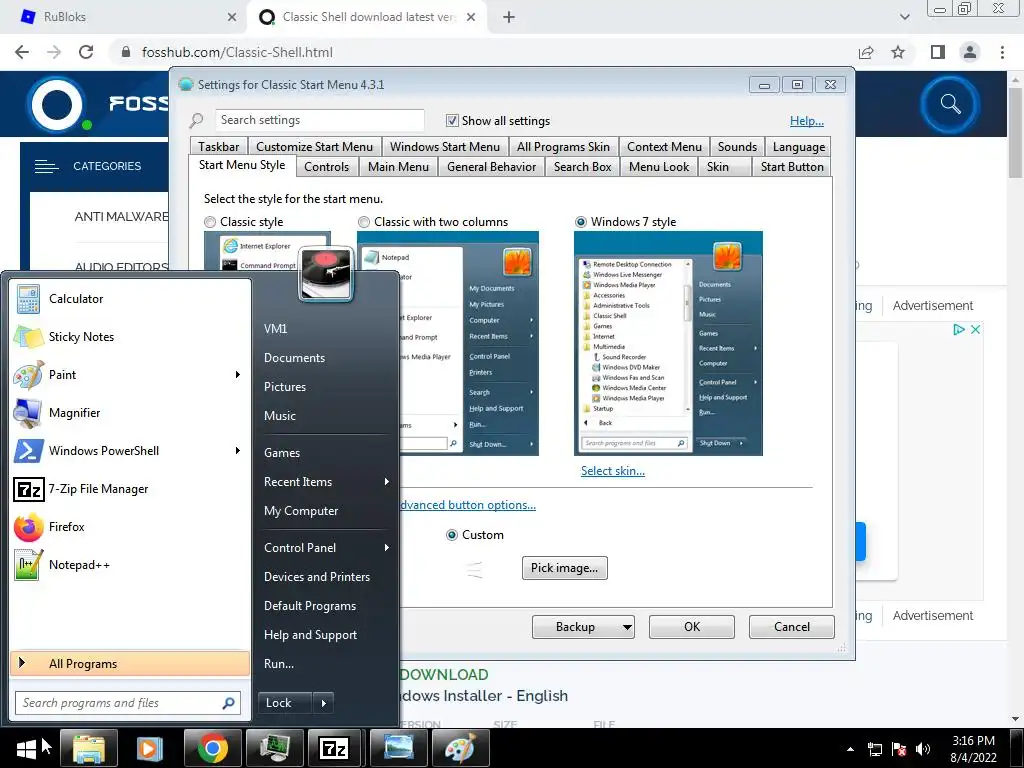Click the Windows Start button on the taskbar

point(27,748)
